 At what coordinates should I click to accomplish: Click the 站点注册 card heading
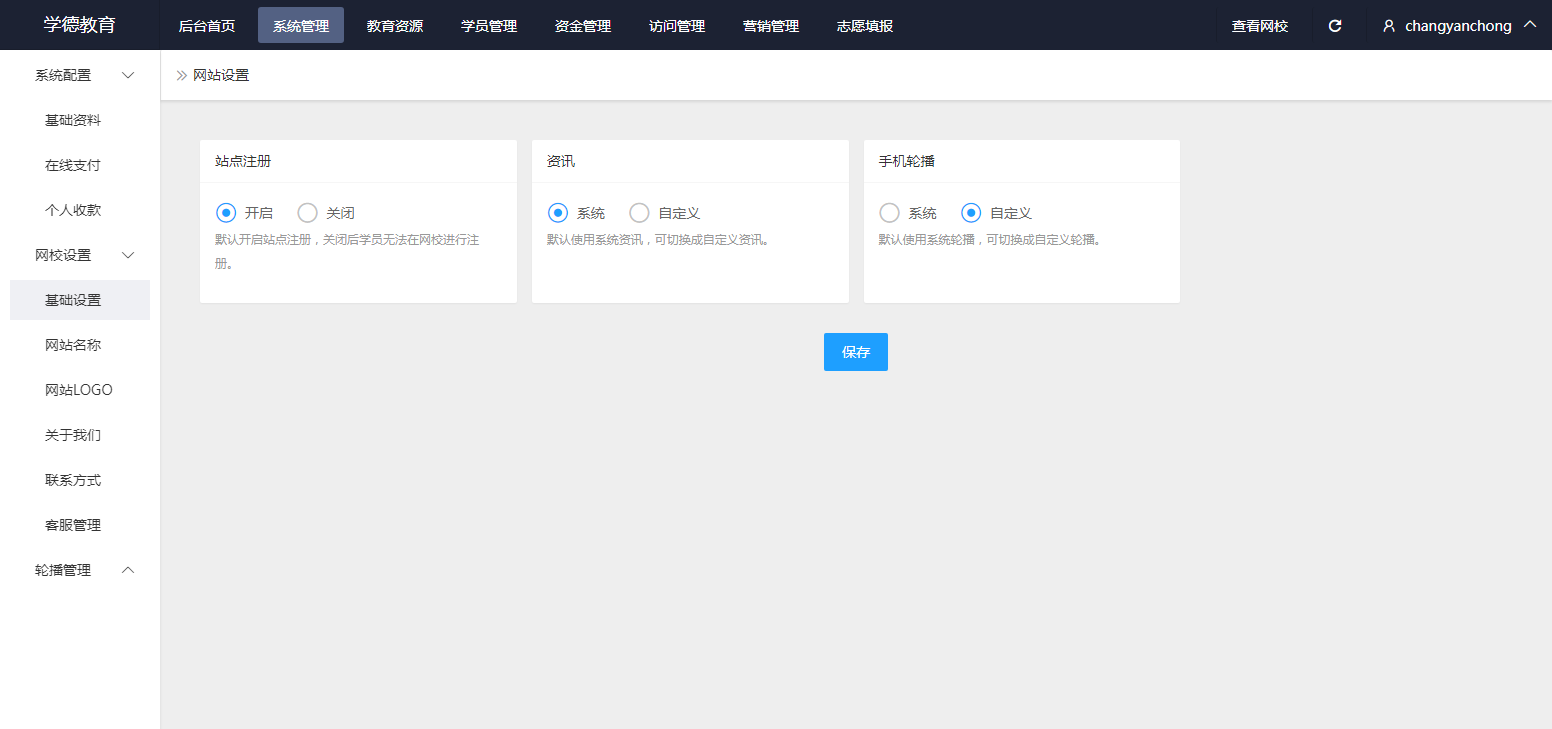[x=243, y=161]
